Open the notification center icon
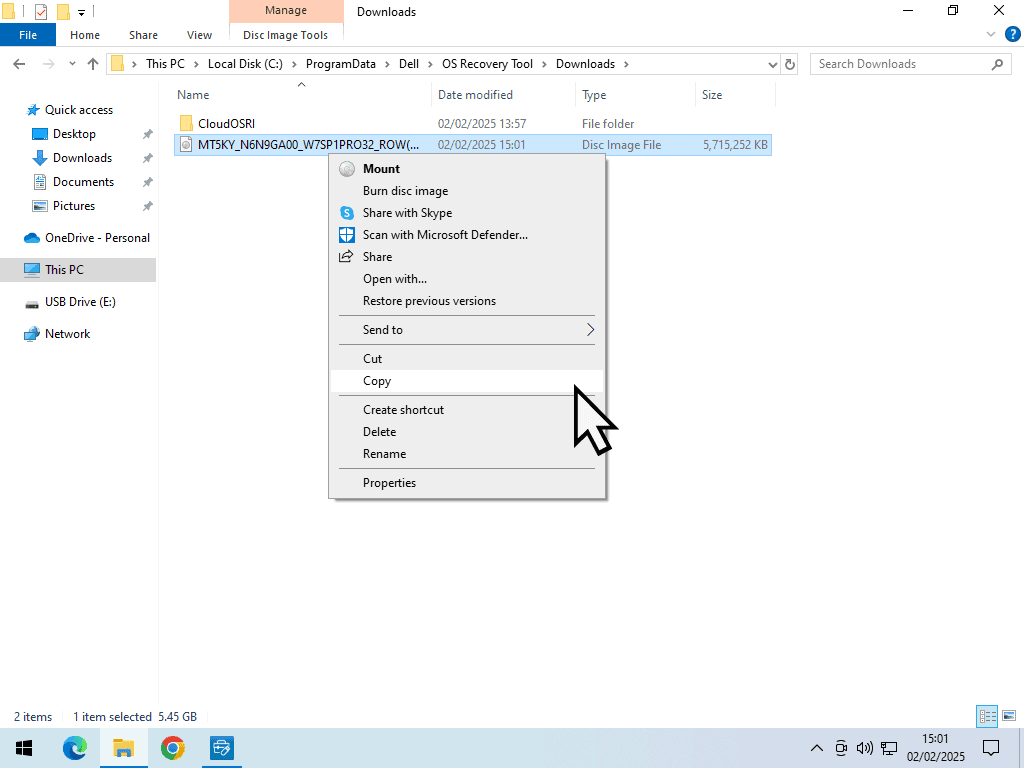The image size is (1024, 768). click(x=991, y=748)
